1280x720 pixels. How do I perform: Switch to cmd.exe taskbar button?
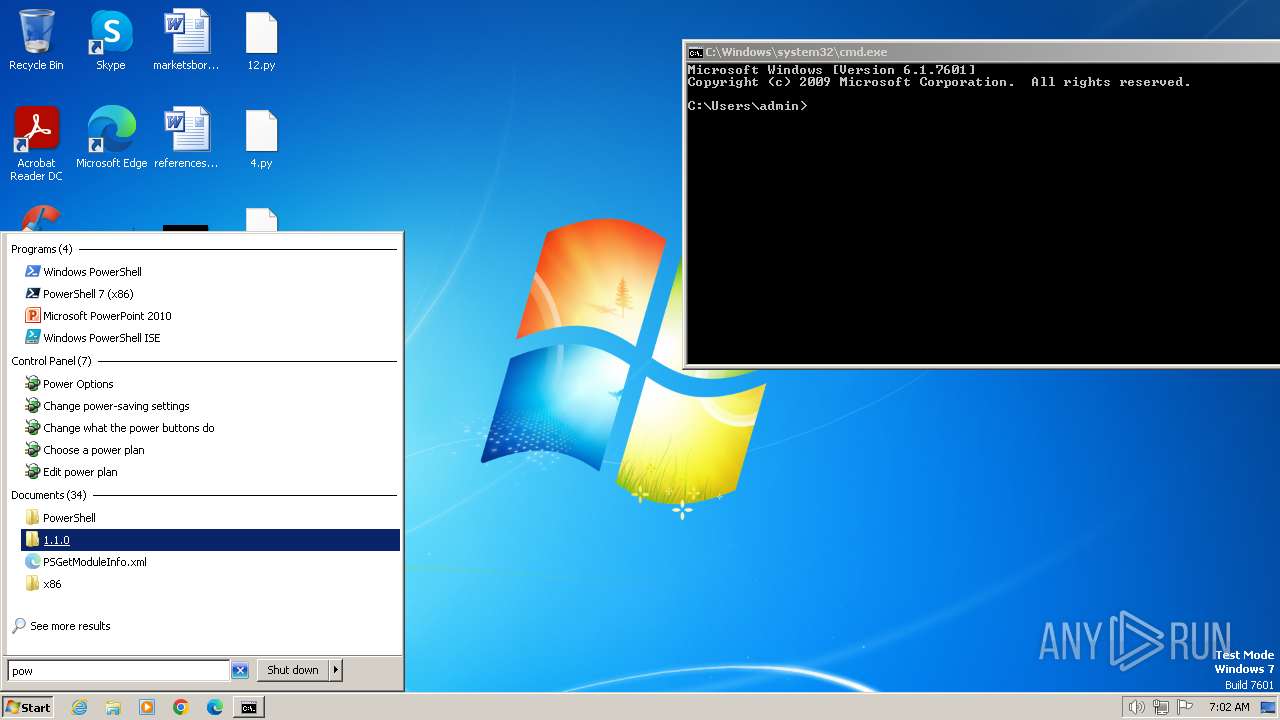[249, 707]
